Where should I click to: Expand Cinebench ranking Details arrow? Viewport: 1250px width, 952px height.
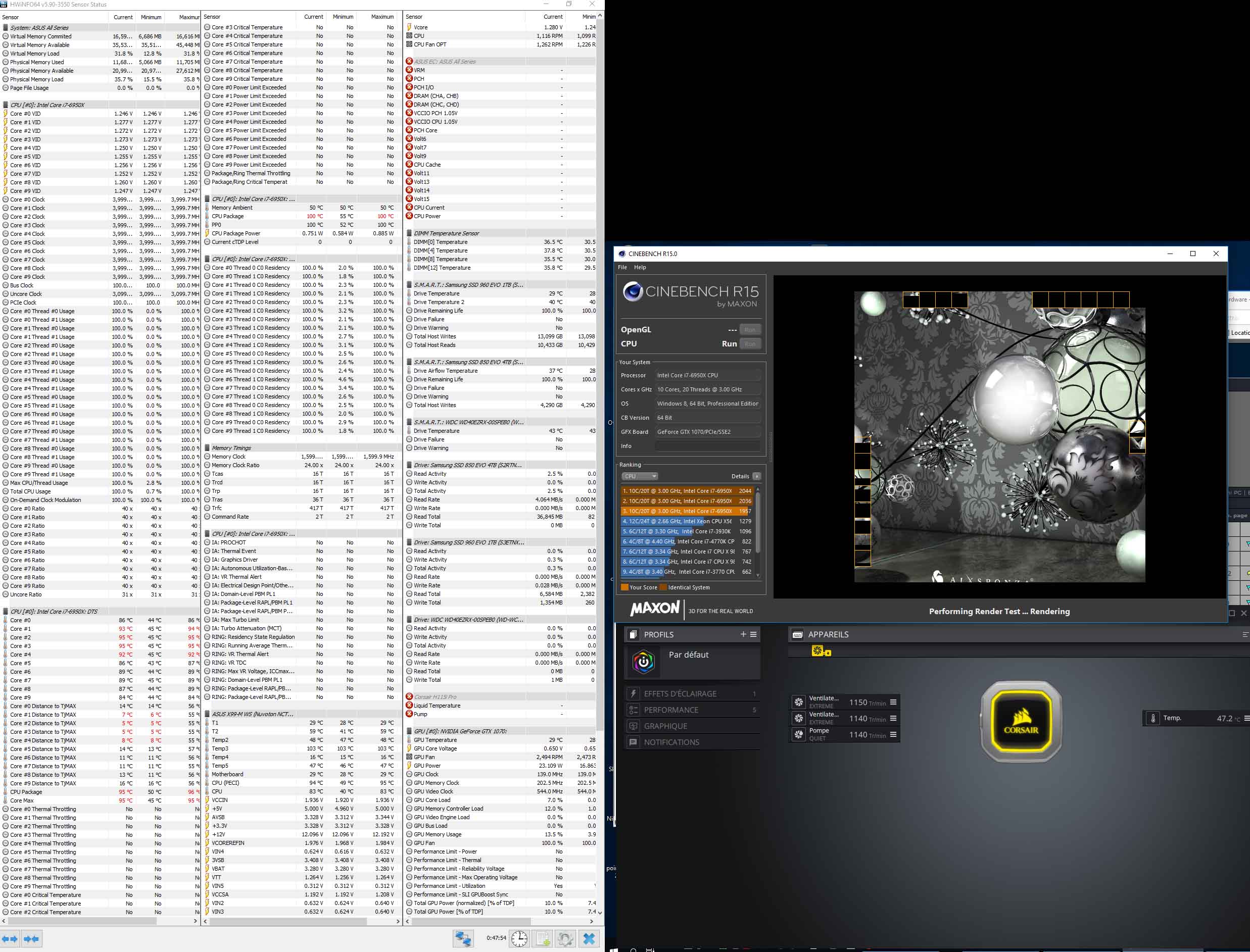point(756,476)
